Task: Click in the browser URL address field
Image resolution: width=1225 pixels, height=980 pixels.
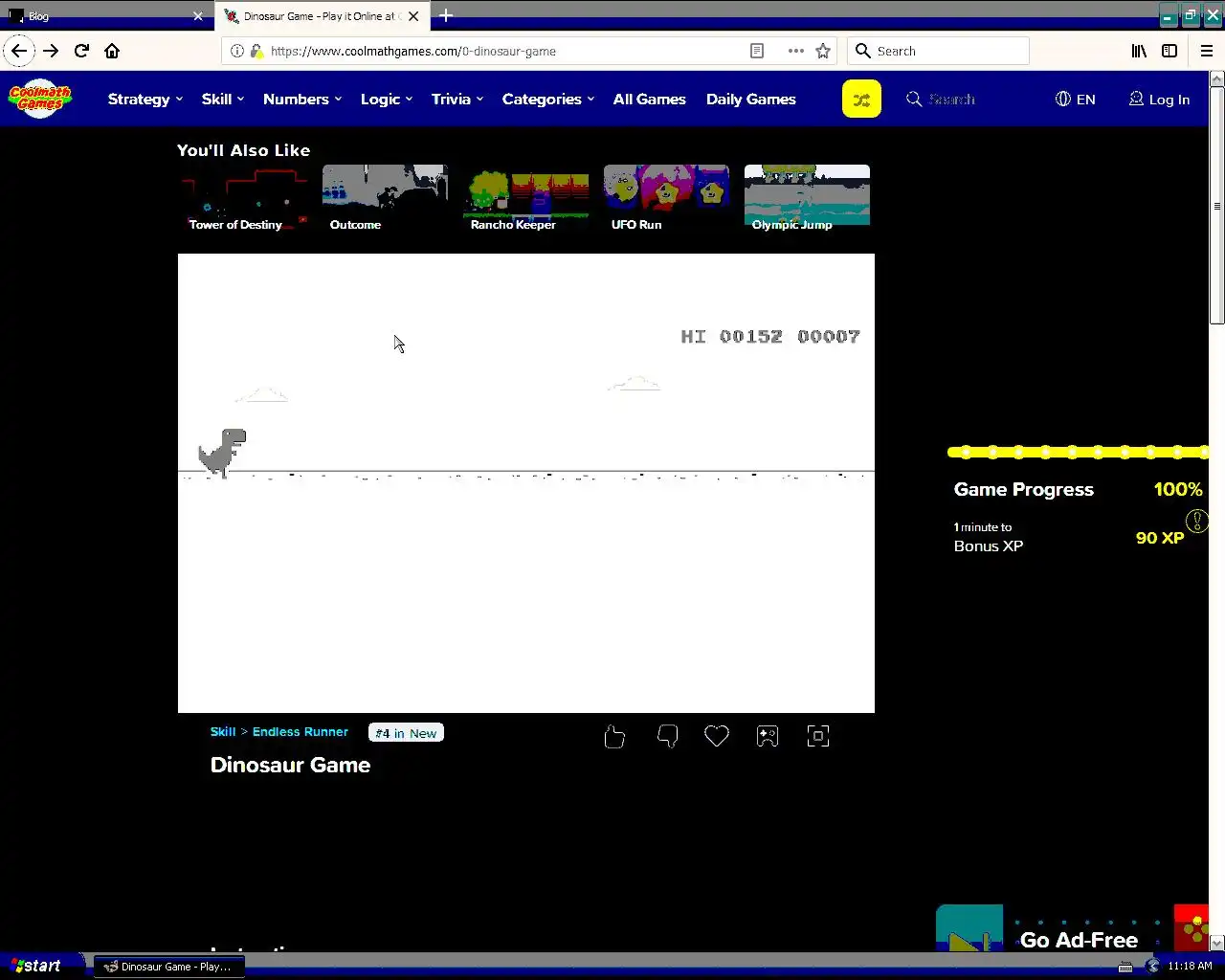Action: (507, 51)
